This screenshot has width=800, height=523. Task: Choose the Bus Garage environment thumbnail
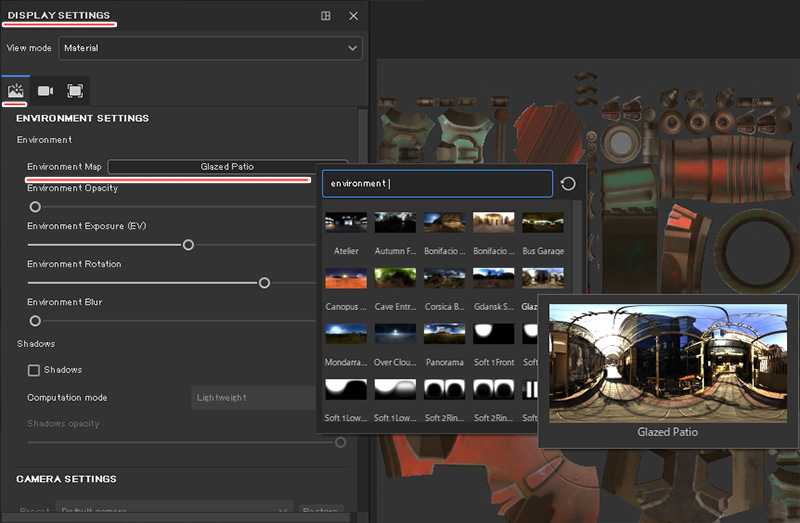click(x=543, y=222)
